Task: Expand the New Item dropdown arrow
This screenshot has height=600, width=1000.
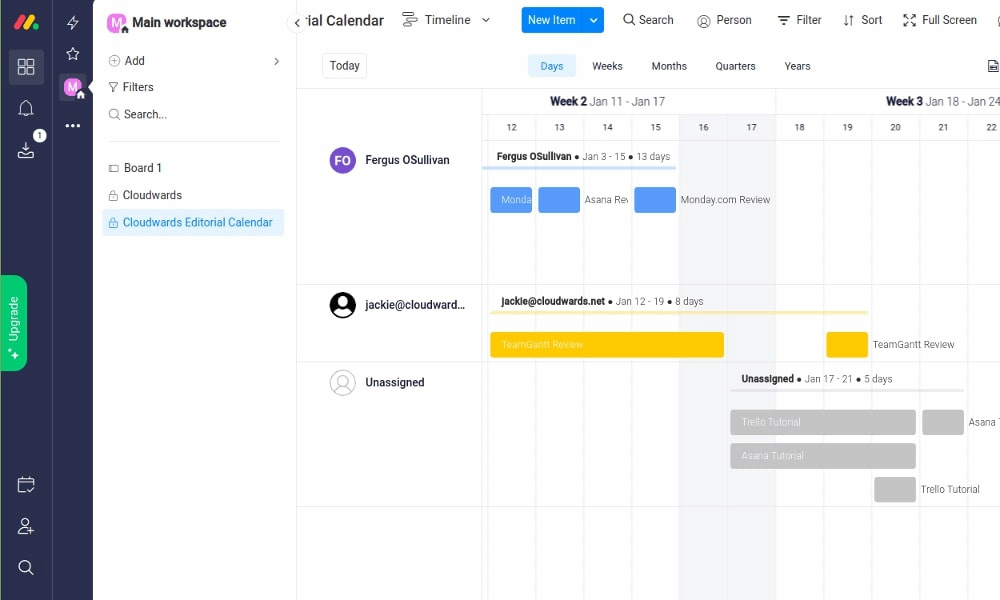Action: [595, 19]
